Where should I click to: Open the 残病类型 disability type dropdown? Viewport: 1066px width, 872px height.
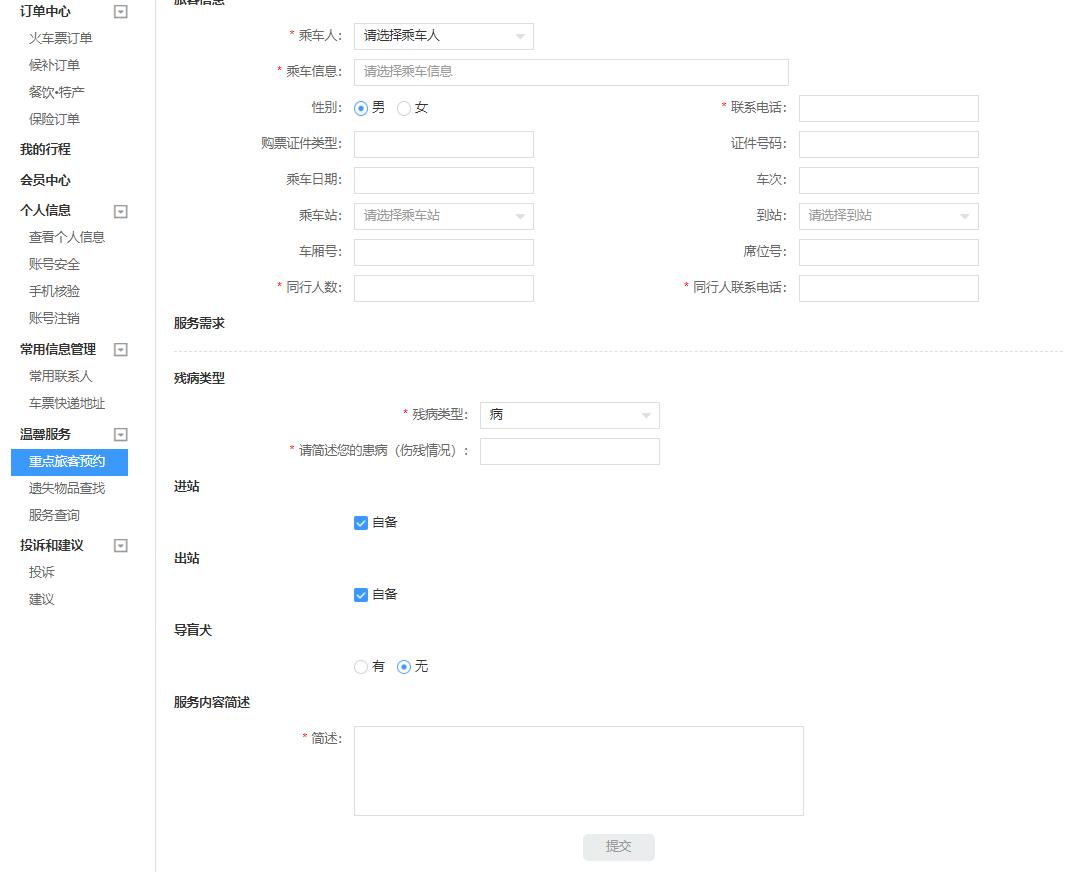(569, 415)
